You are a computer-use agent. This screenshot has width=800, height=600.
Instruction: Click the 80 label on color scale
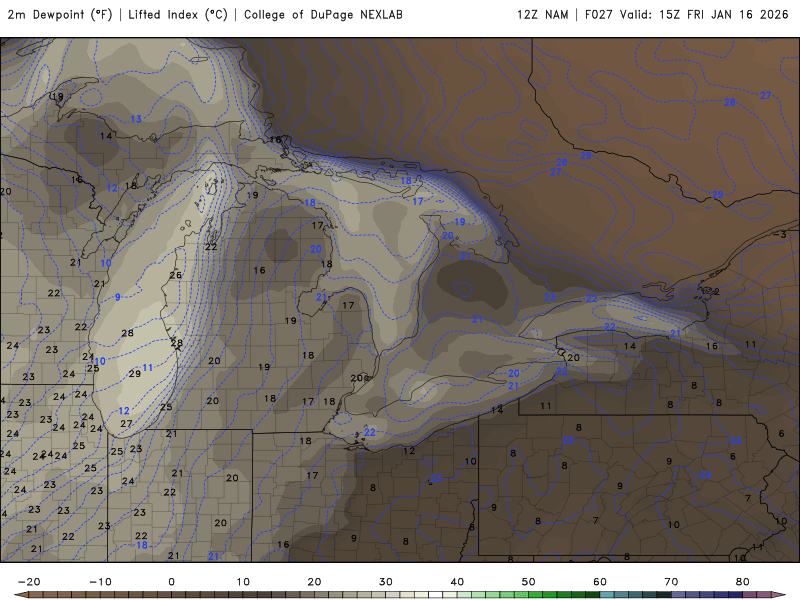click(x=743, y=582)
